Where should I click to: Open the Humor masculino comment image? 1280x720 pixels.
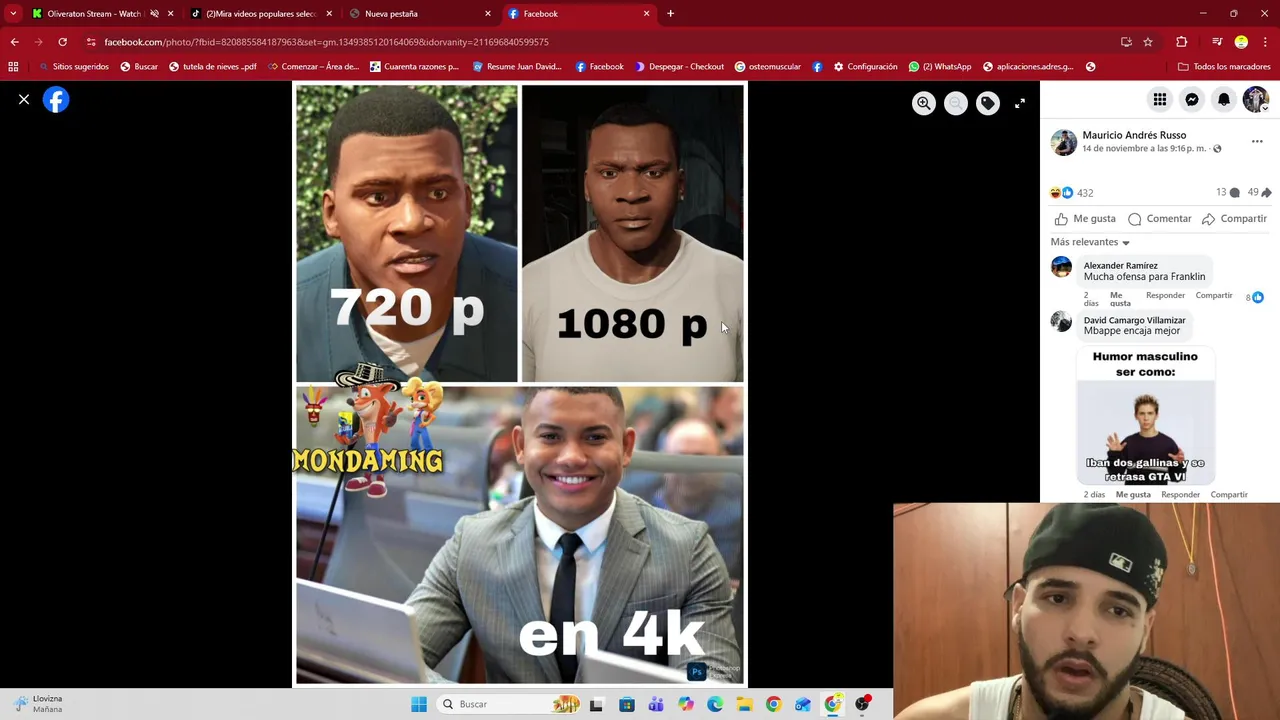pyautogui.click(x=1145, y=416)
